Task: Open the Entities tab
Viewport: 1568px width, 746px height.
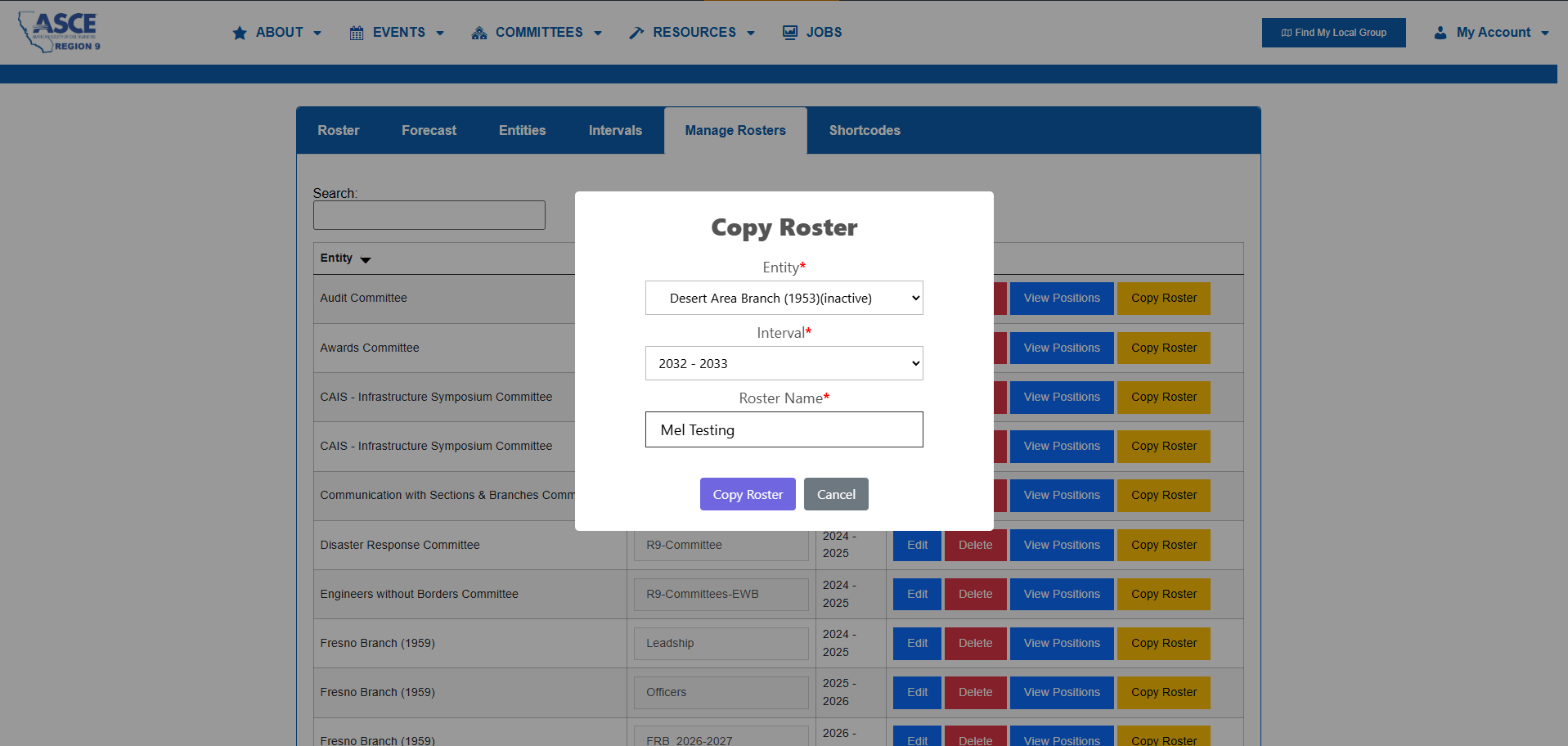Action: coord(523,131)
